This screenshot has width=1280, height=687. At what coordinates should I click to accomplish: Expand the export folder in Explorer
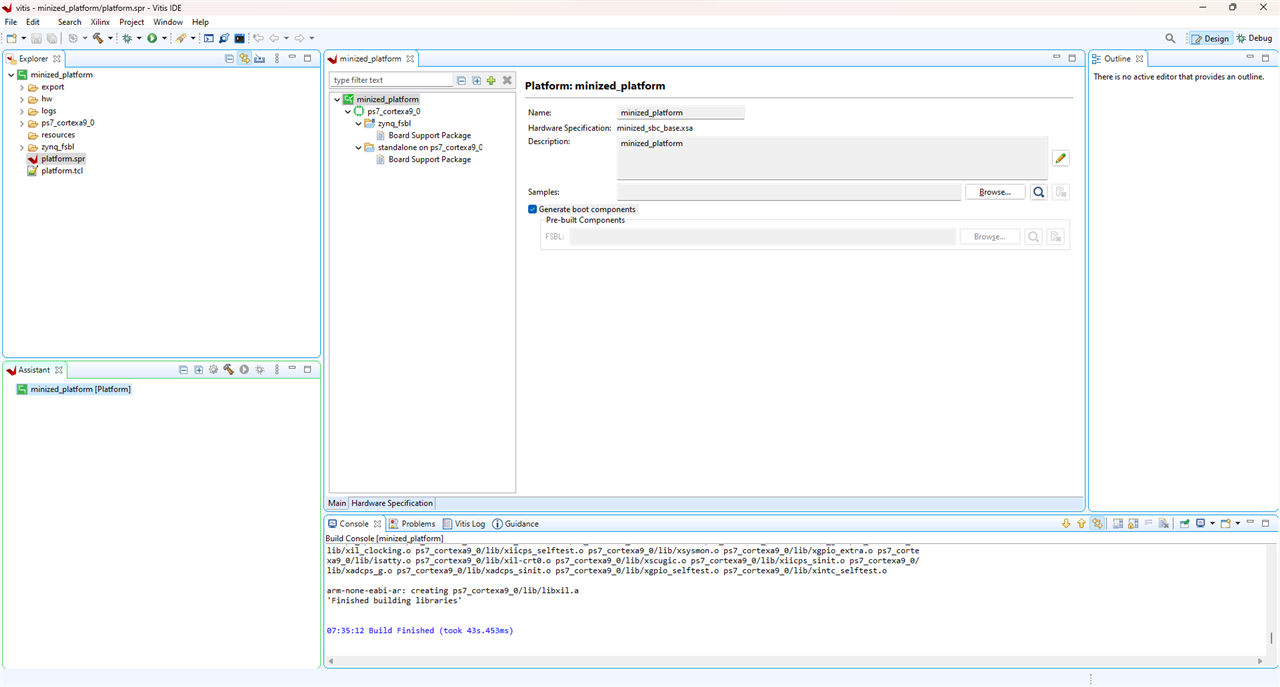(22, 87)
